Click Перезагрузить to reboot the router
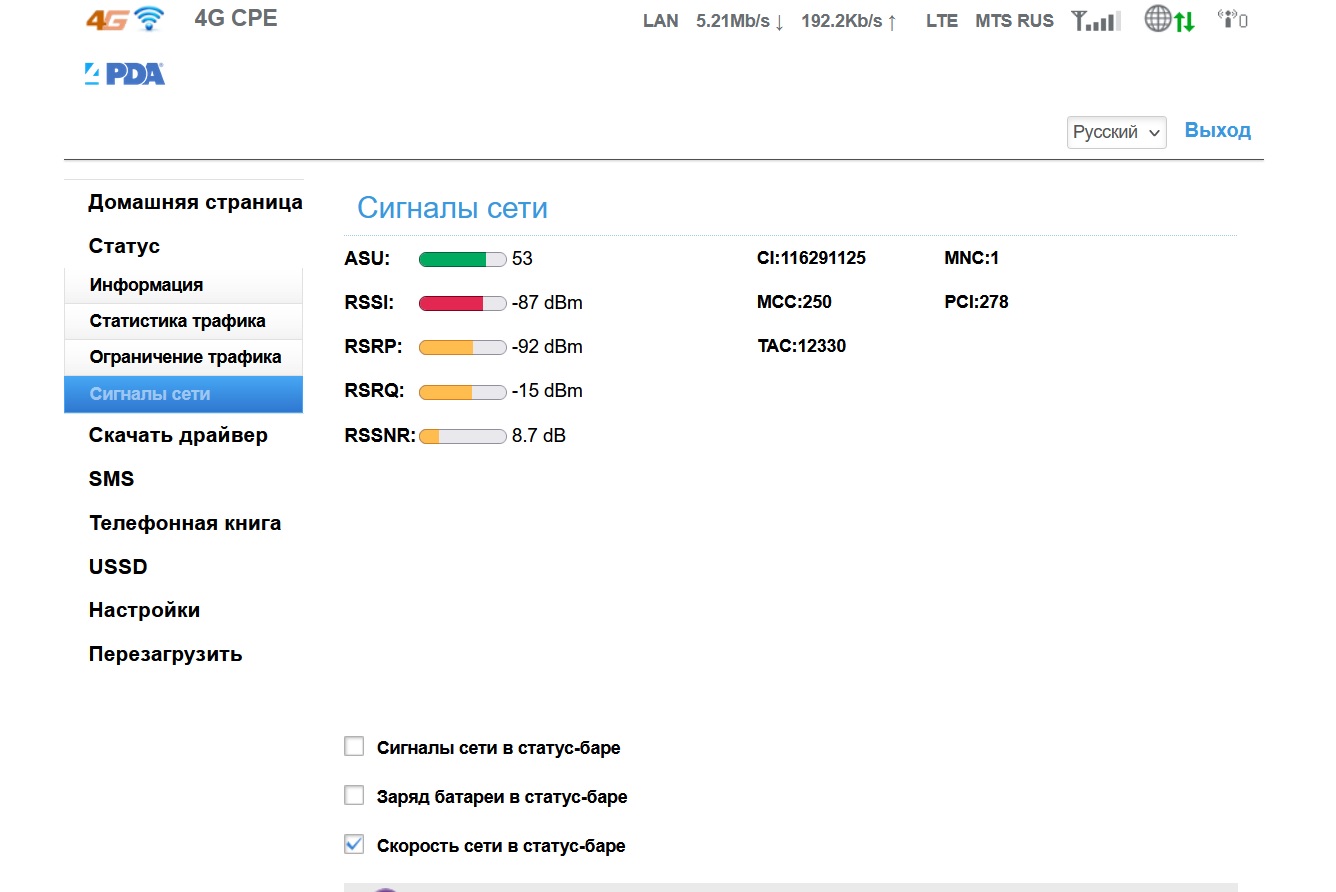Screen dimensions: 1336x892 pyautogui.click(x=165, y=655)
